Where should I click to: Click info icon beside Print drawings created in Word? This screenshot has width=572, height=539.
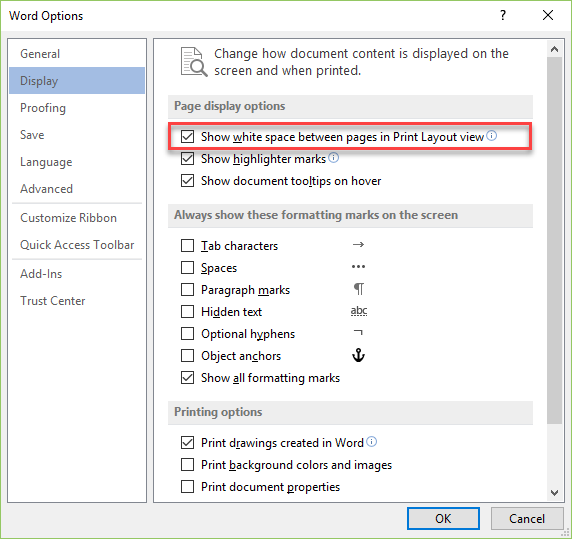(x=371, y=442)
